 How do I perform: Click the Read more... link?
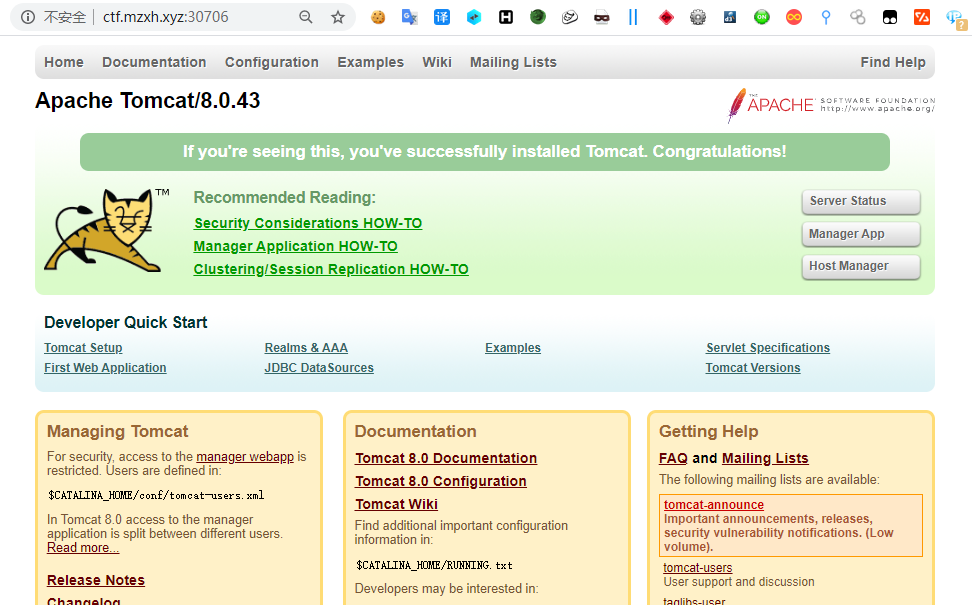pos(83,548)
